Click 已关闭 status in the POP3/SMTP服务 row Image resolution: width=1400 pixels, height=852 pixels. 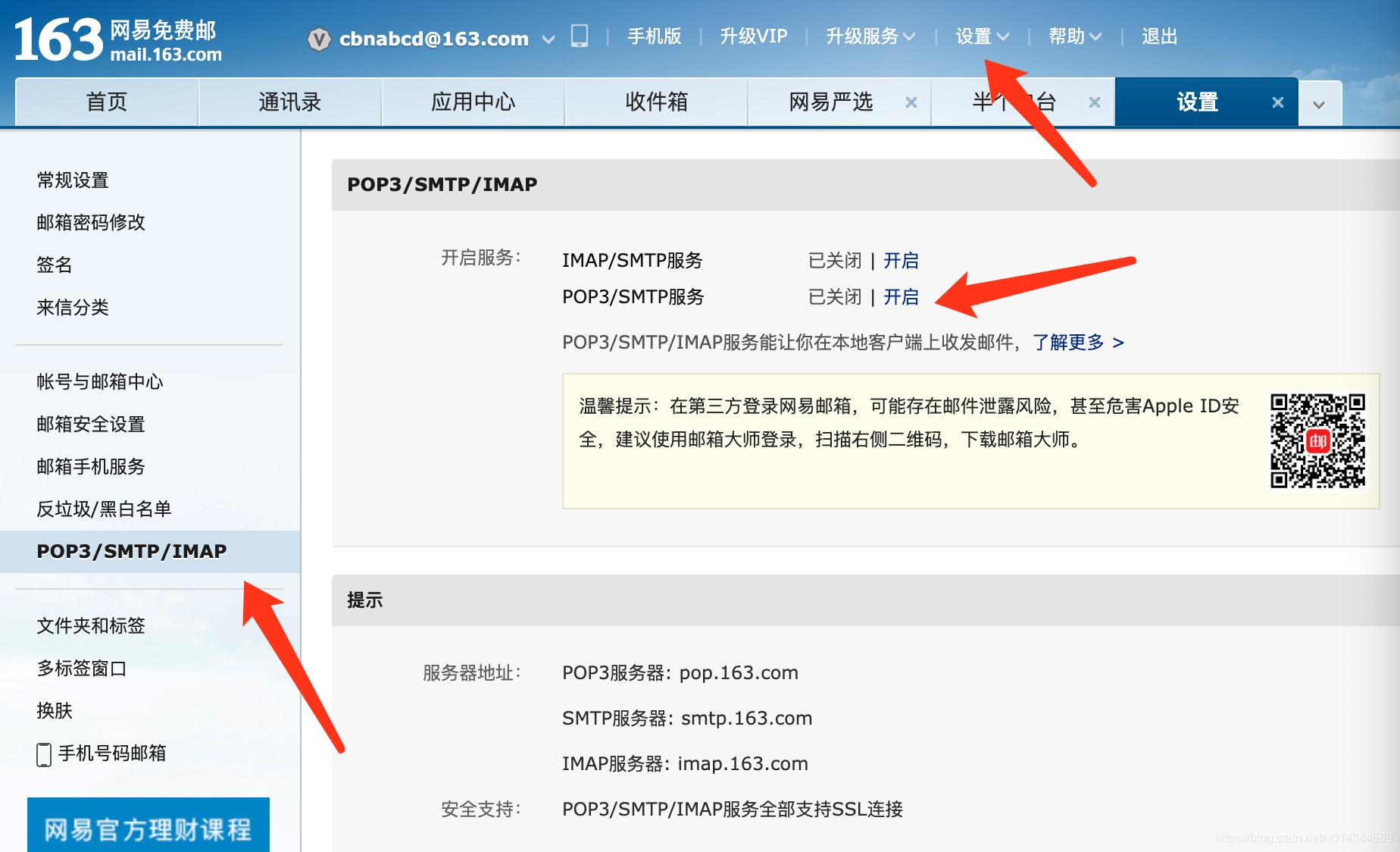pos(835,297)
